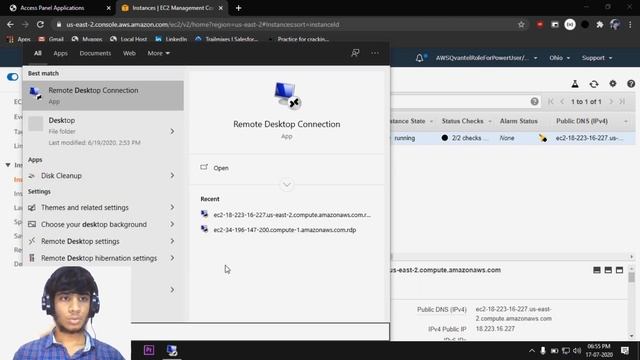Expand more actions chevron under Open
Screen dimensions: 640x360
pyautogui.click(x=287, y=184)
